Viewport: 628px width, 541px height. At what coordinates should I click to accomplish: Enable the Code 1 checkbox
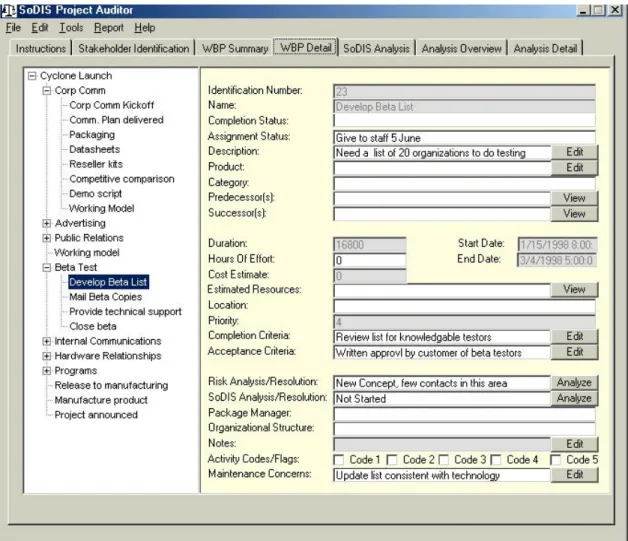pyautogui.click(x=339, y=460)
